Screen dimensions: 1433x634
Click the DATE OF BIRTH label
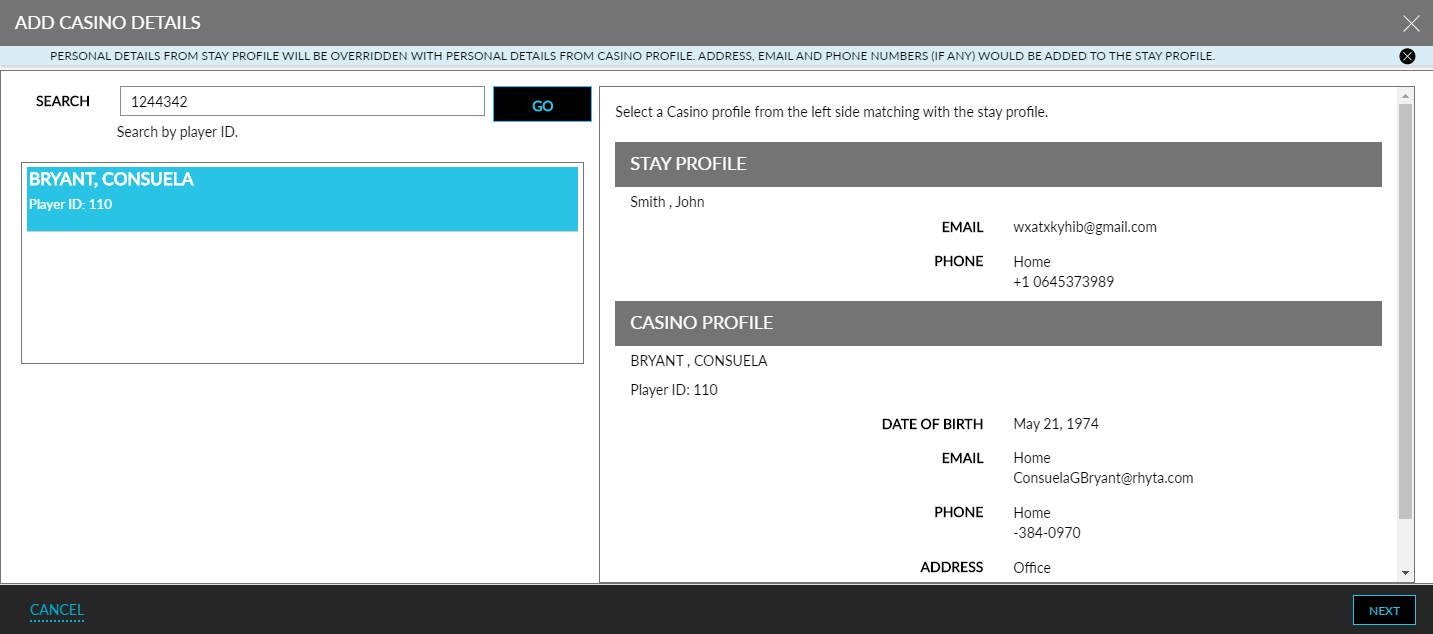[932, 424]
